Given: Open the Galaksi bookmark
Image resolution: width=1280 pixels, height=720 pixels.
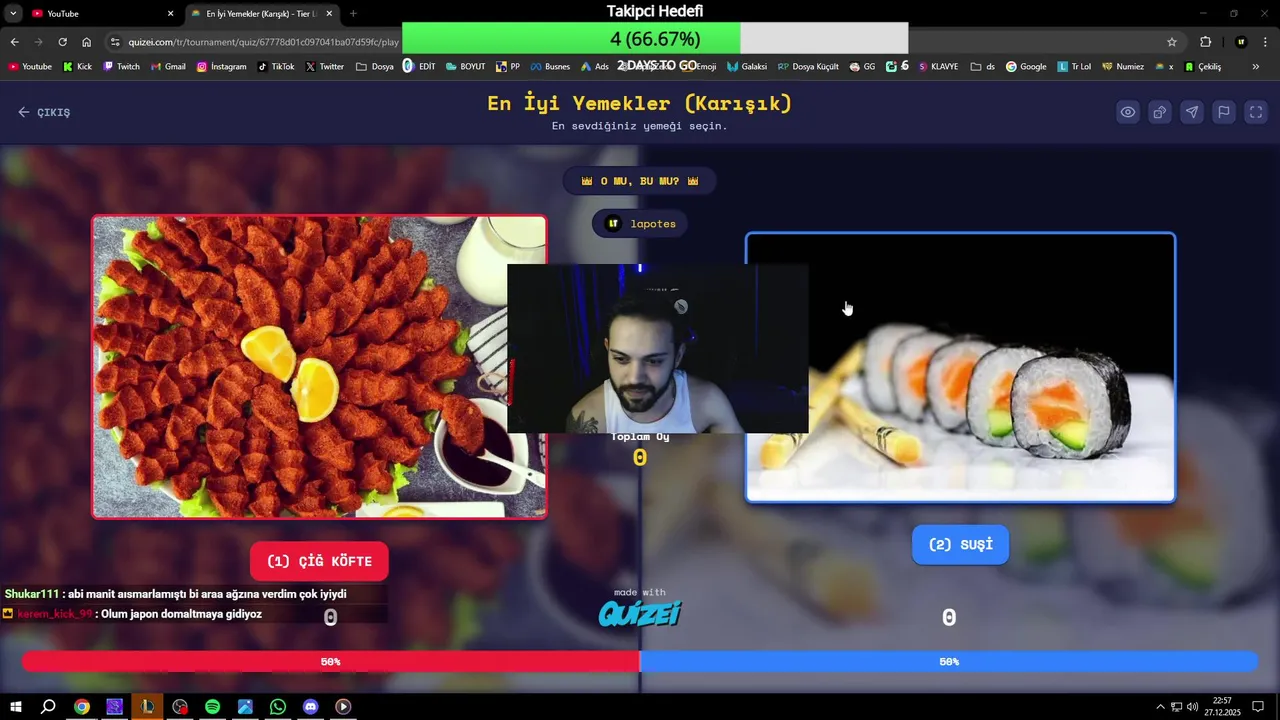Looking at the screenshot, I should 747,67.
